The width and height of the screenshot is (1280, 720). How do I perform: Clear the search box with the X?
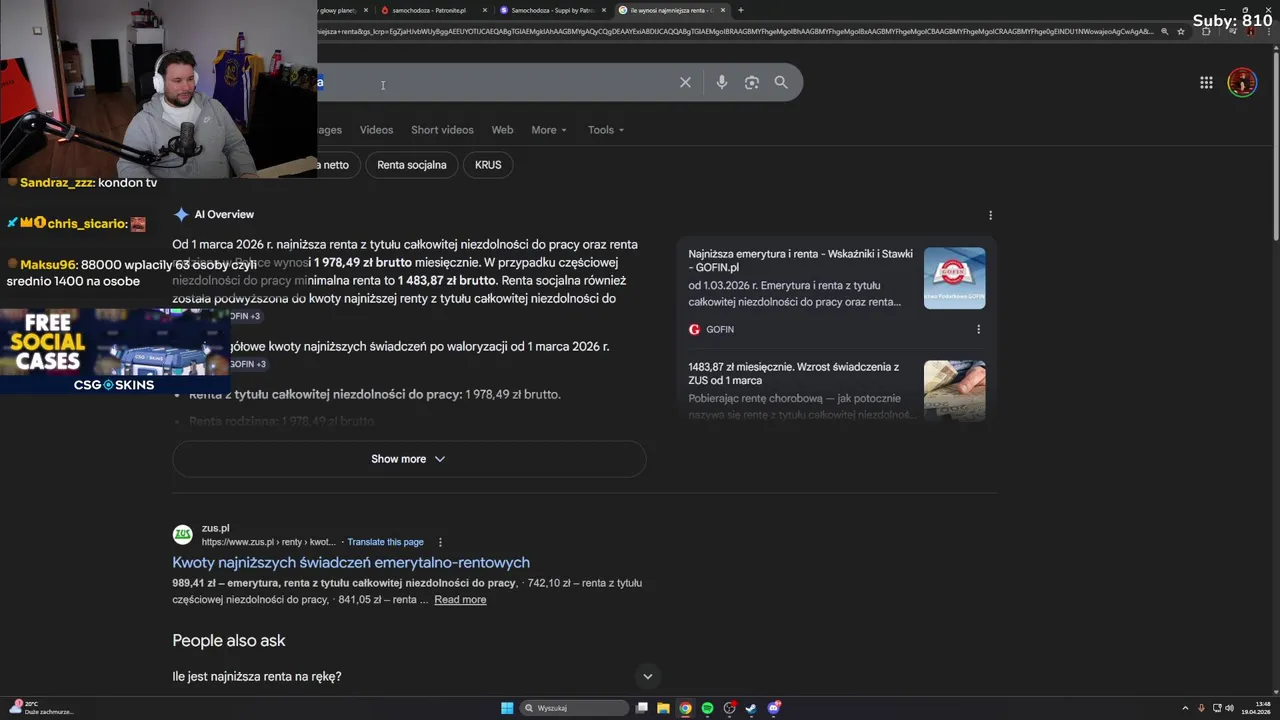click(x=685, y=83)
